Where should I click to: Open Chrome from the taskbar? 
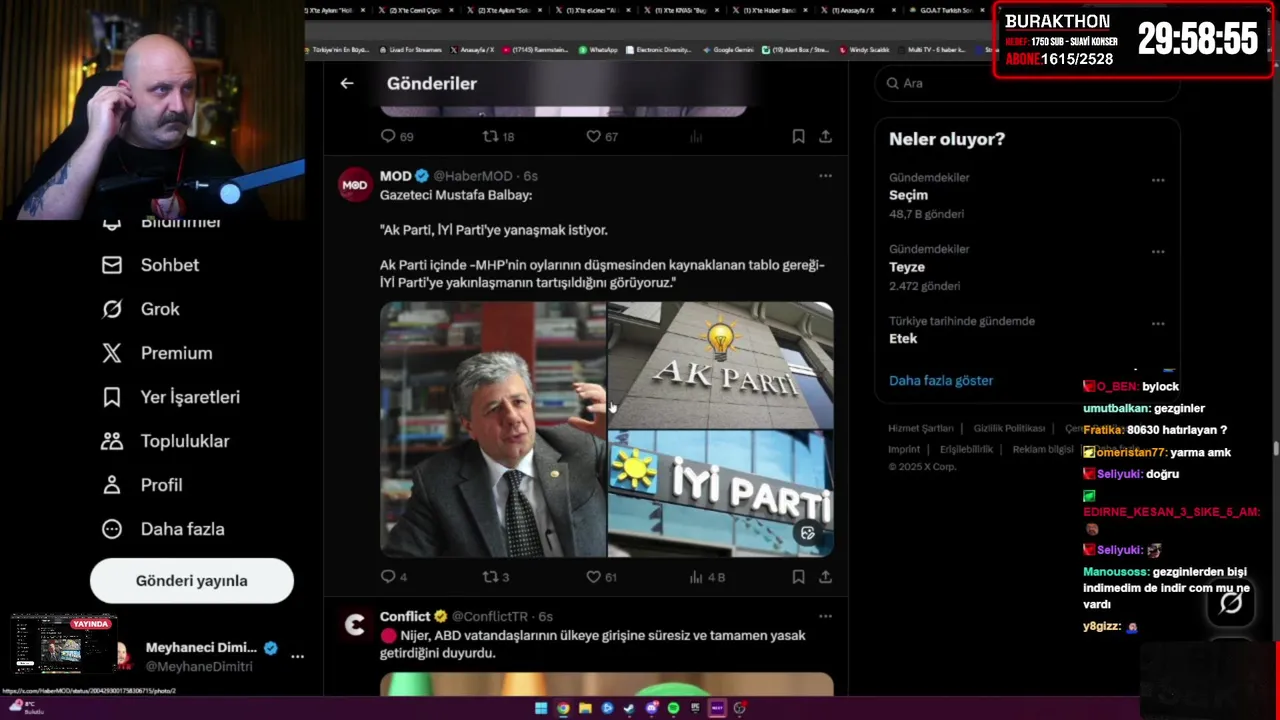tap(563, 708)
